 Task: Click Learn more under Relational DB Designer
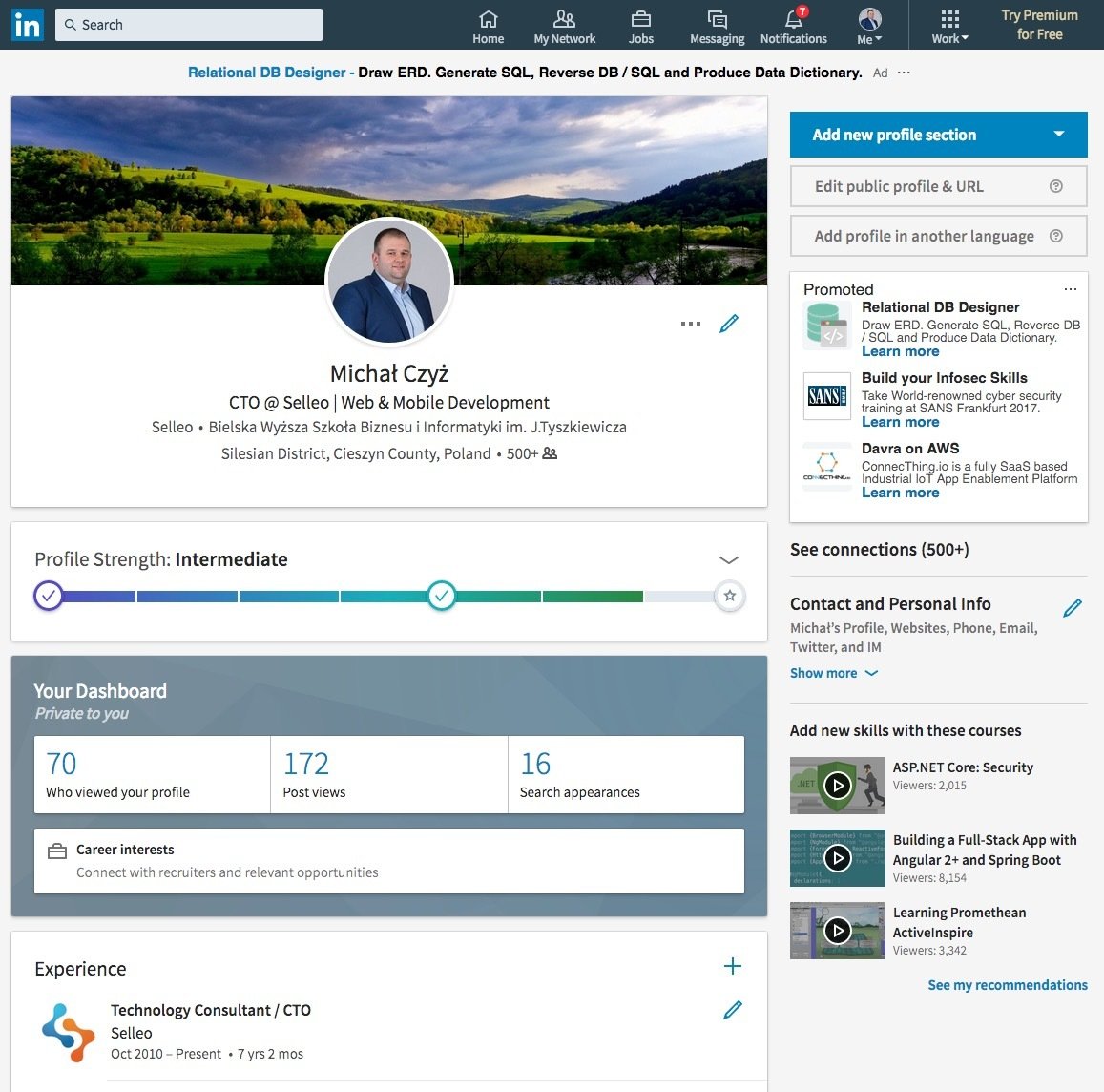click(900, 351)
